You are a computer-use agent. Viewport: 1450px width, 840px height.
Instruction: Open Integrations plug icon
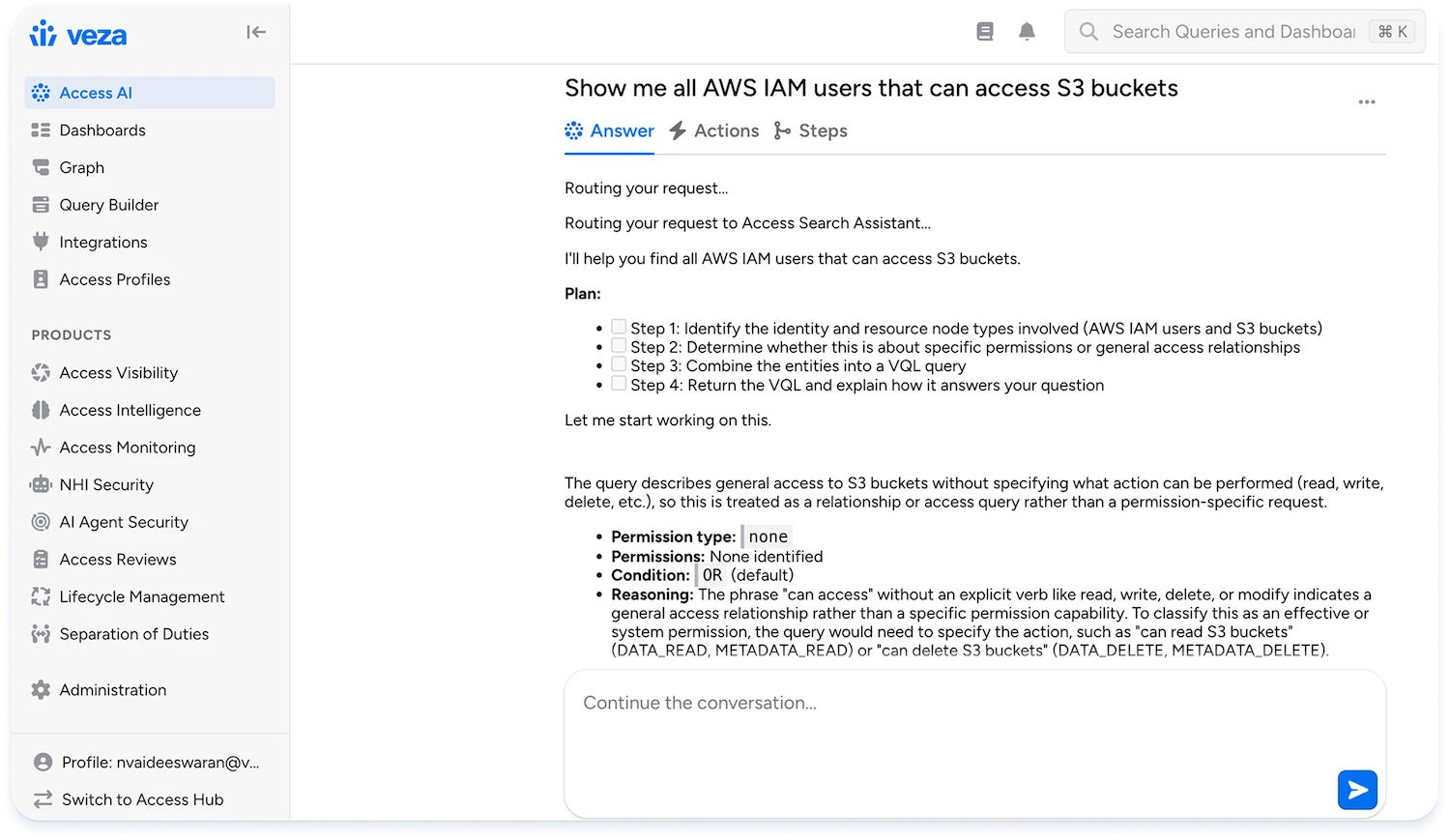click(41, 242)
